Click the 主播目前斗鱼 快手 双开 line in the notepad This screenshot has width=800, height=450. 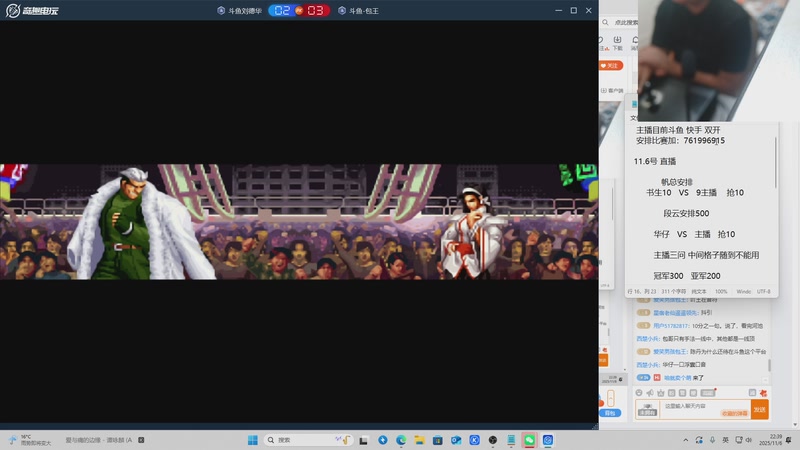pos(678,130)
